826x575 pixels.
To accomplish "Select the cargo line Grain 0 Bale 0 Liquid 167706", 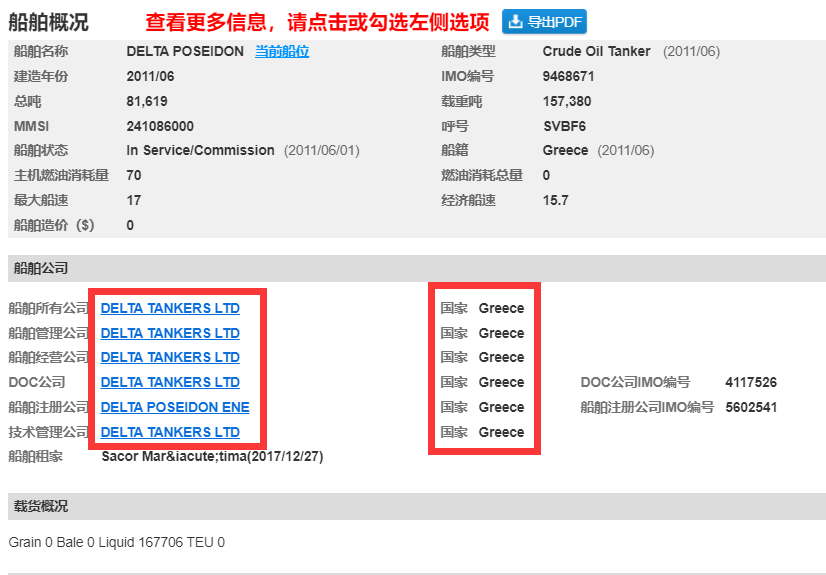I will coord(95,542).
